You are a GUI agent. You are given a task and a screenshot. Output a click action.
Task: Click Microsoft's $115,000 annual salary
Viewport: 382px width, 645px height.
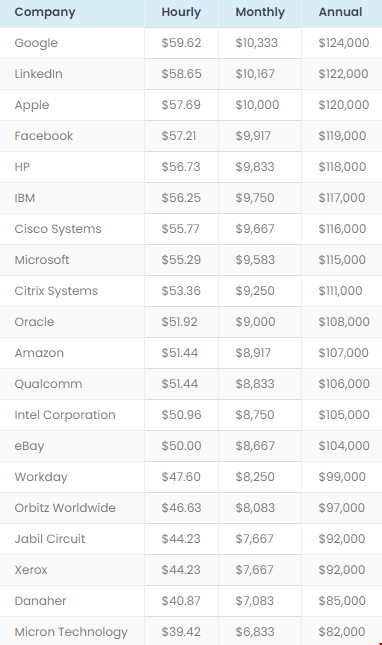point(342,260)
